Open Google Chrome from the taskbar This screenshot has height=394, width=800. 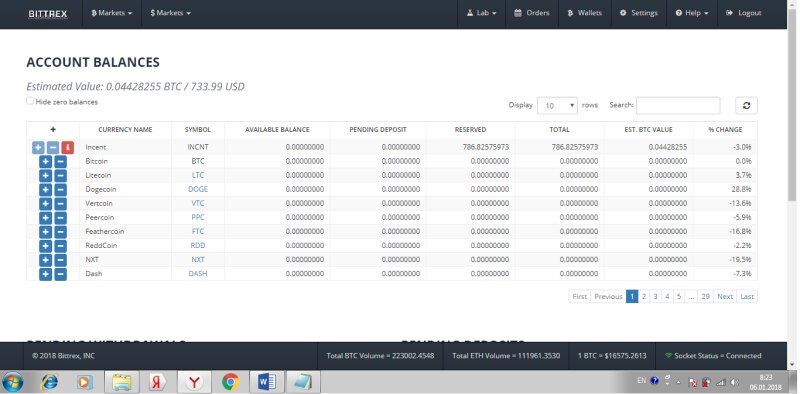231,381
